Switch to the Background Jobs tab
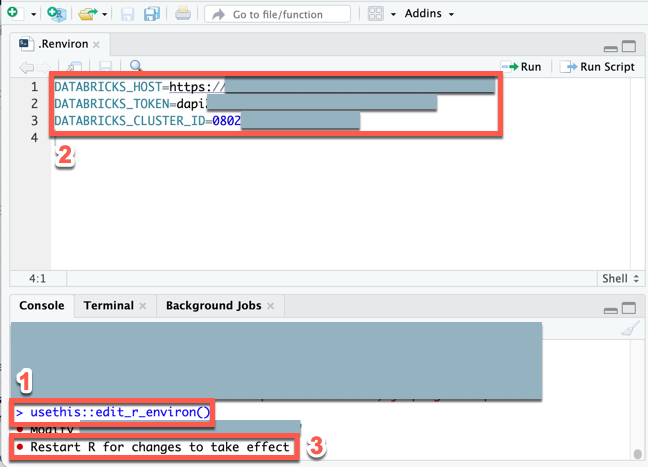This screenshot has width=648, height=467. [213, 305]
